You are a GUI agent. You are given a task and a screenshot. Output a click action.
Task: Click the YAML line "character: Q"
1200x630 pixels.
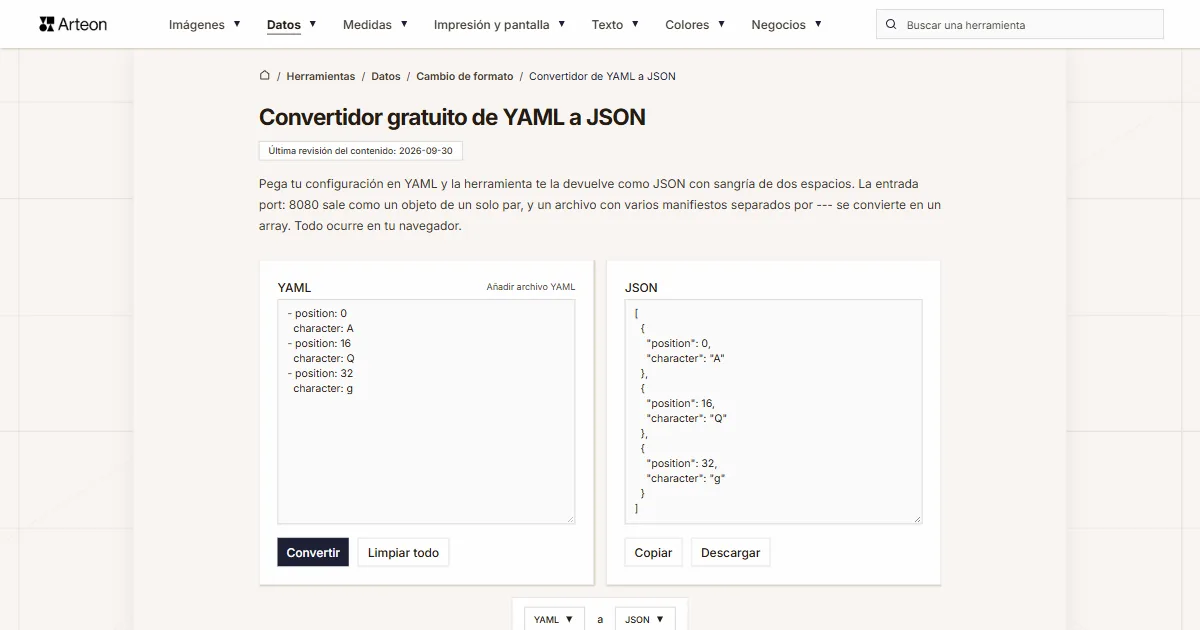tap(324, 358)
